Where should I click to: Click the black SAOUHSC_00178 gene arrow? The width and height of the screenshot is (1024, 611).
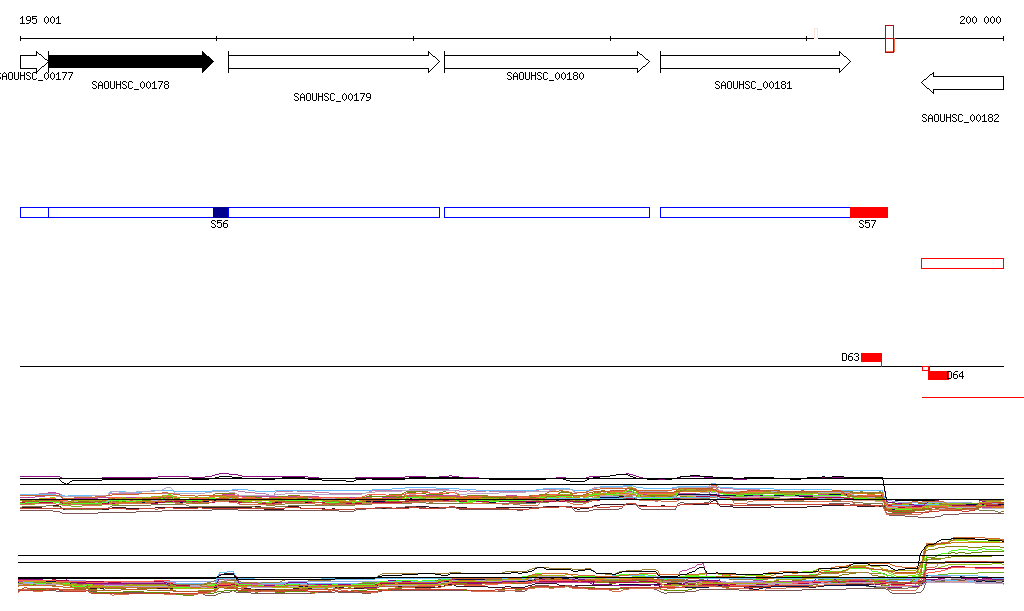tap(130, 62)
